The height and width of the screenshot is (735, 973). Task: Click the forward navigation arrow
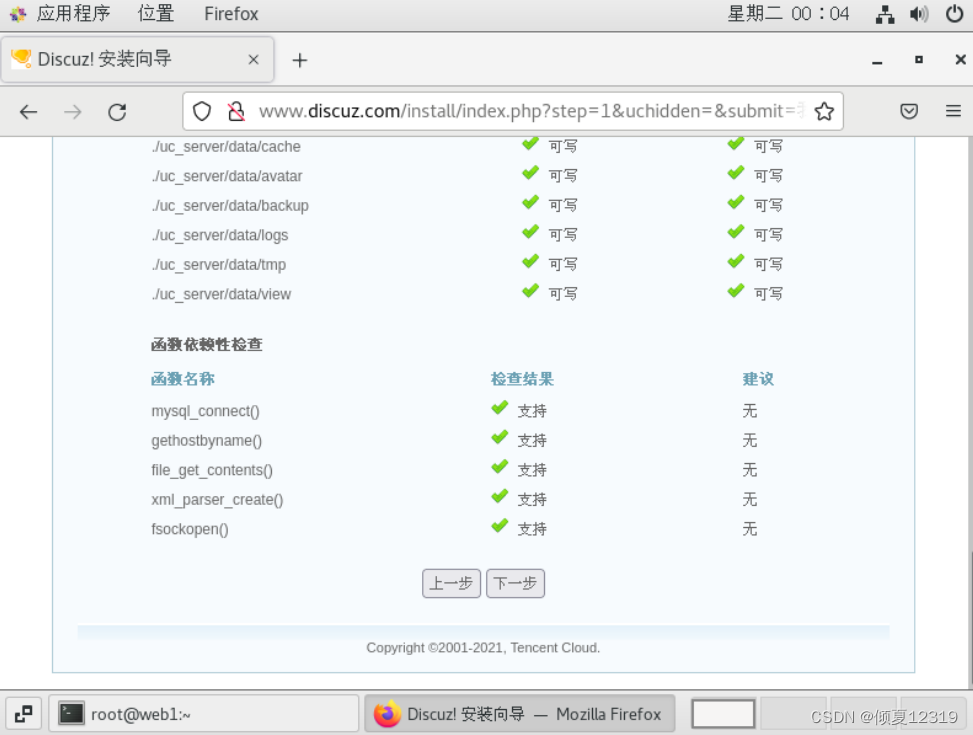point(73,112)
